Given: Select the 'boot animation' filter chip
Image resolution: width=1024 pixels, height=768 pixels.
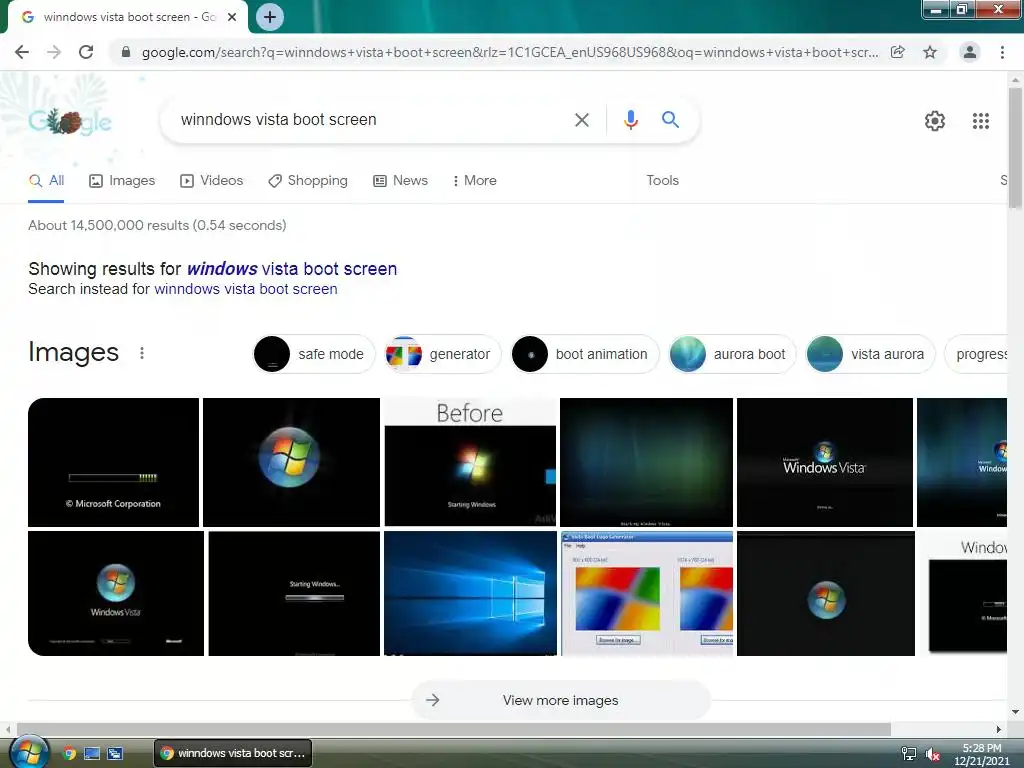Looking at the screenshot, I should point(585,354).
